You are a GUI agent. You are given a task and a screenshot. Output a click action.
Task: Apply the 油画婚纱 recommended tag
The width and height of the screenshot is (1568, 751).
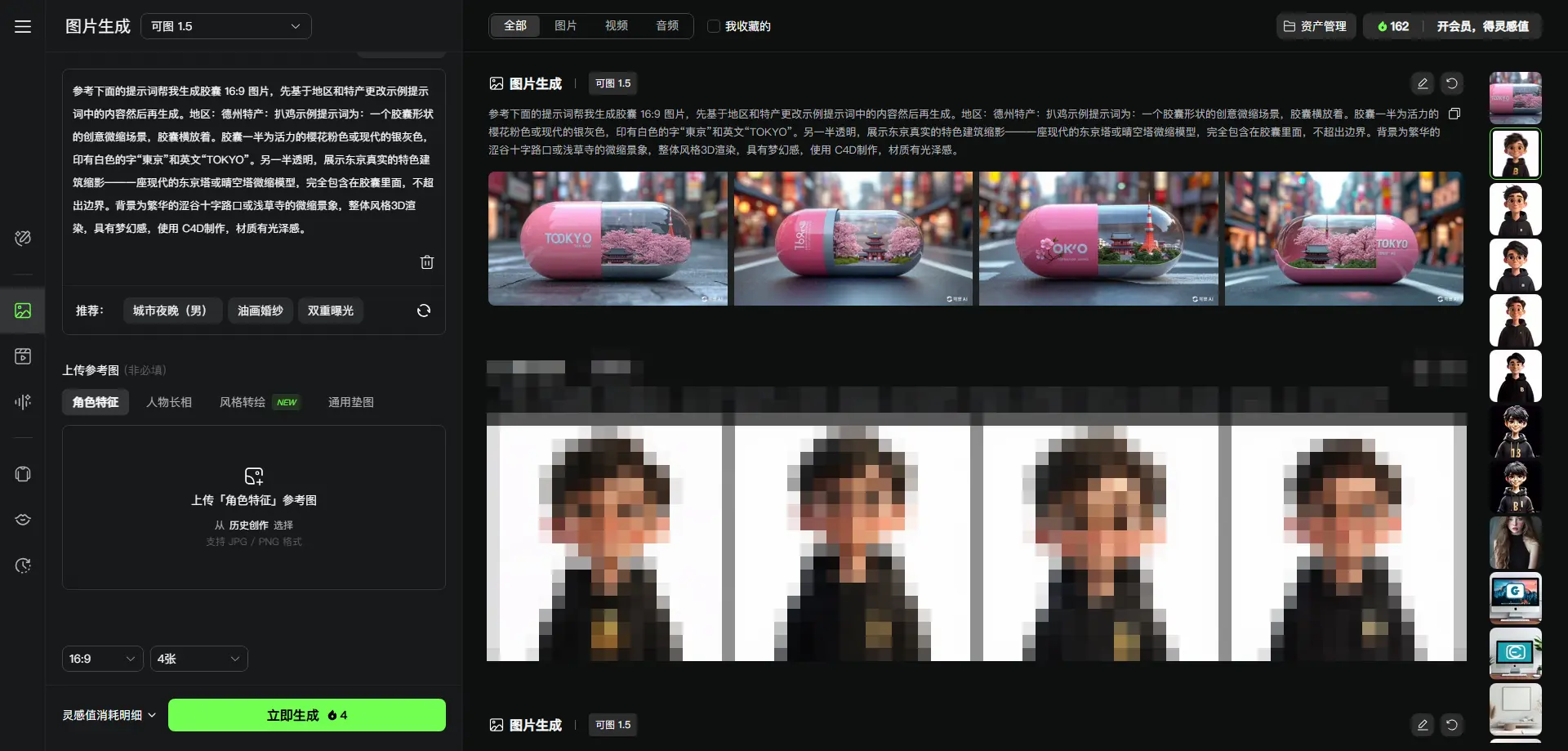point(261,311)
